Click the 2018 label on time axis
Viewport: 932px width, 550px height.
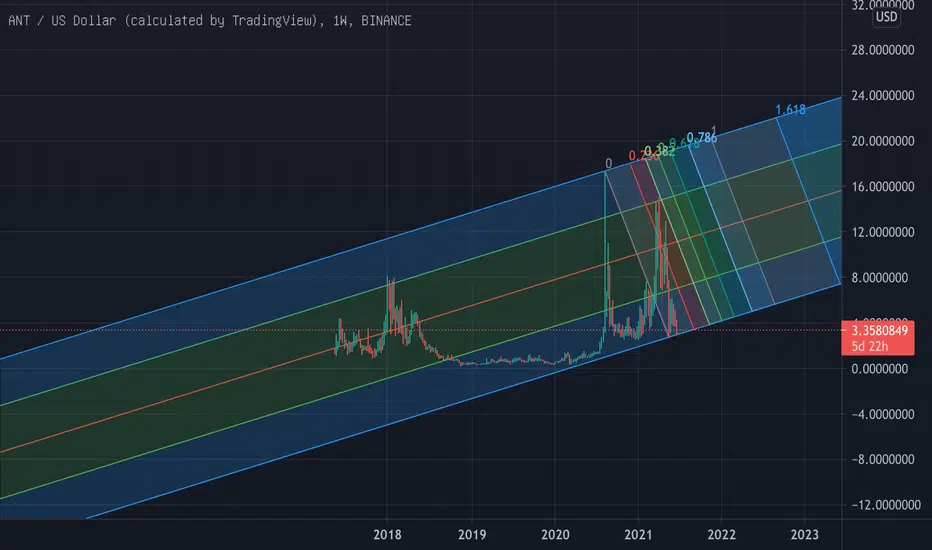387,535
